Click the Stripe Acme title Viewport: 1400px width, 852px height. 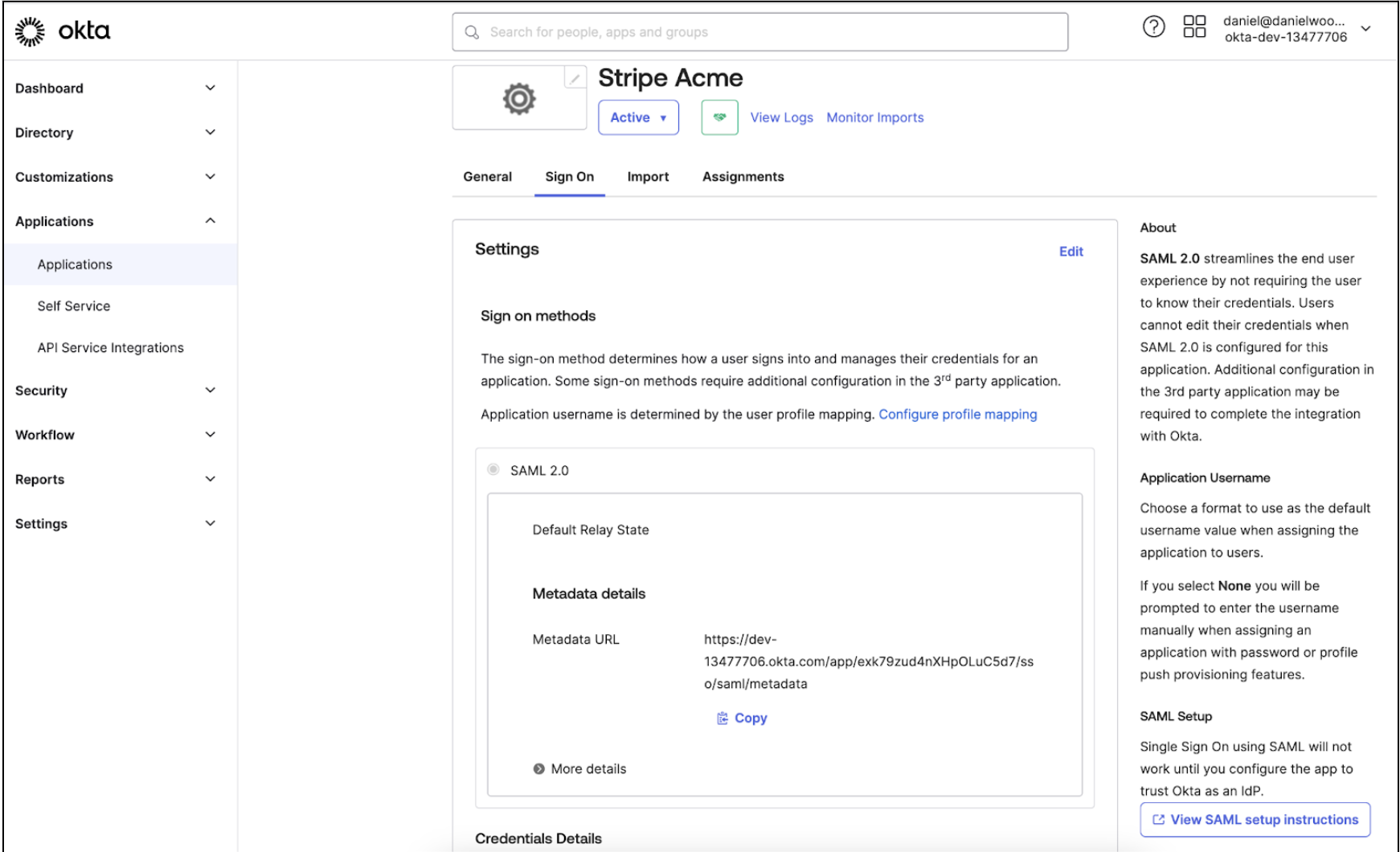[x=670, y=78]
